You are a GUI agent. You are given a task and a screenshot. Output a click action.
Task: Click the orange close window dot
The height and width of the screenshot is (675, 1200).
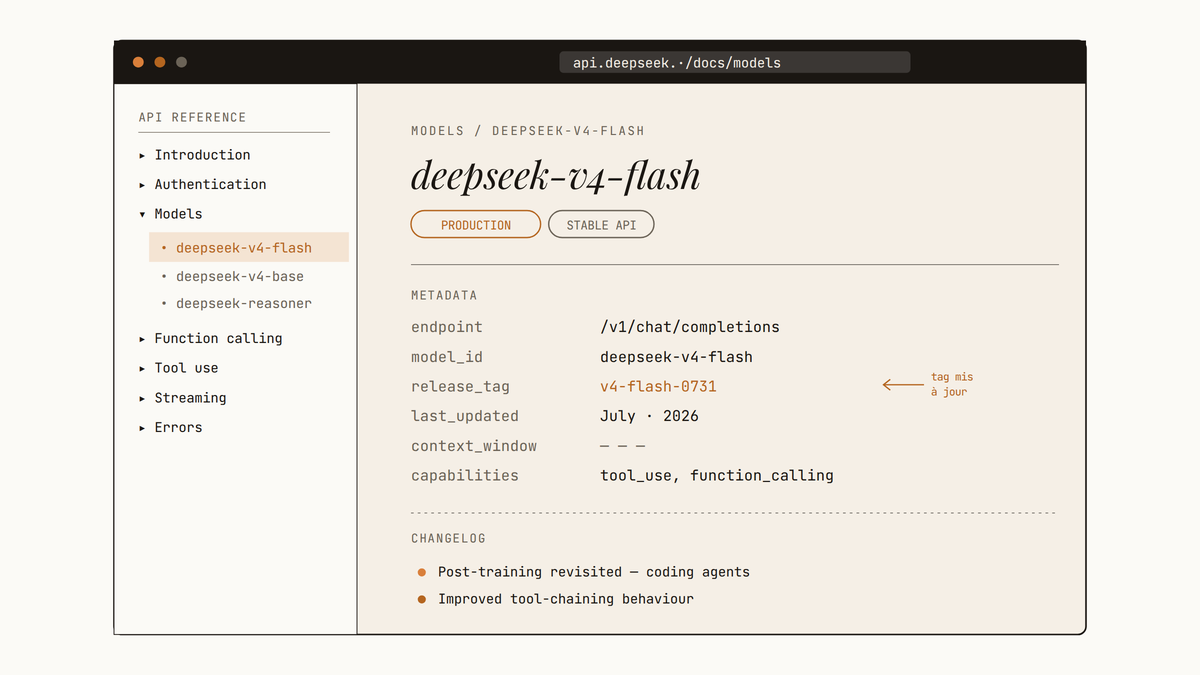[x=138, y=62]
